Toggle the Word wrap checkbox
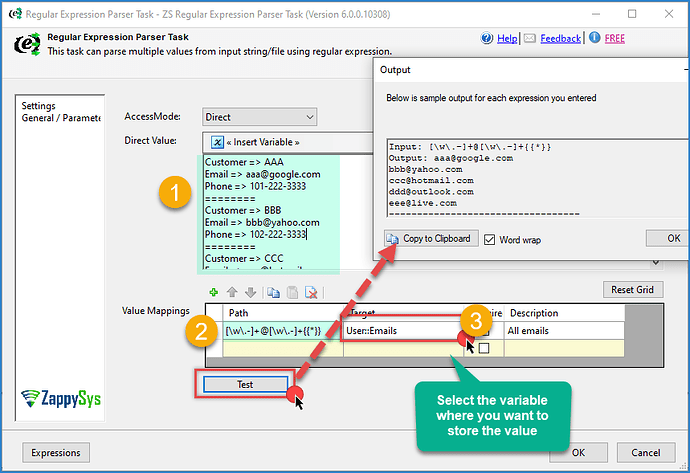 (x=489, y=240)
